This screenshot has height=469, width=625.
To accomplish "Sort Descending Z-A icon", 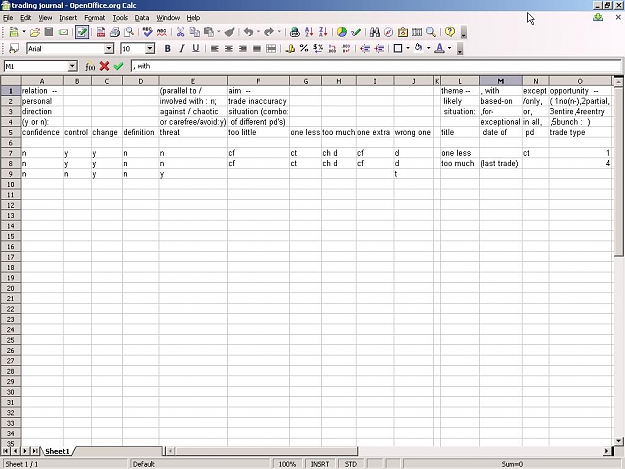I will (x=323, y=32).
